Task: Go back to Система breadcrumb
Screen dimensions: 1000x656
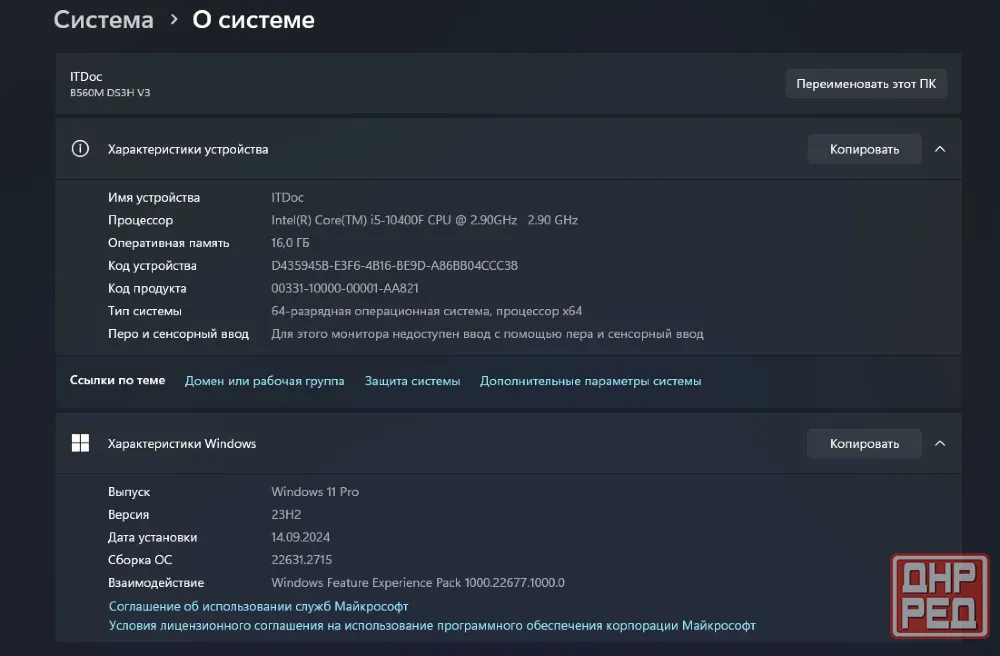Action: (x=103, y=20)
